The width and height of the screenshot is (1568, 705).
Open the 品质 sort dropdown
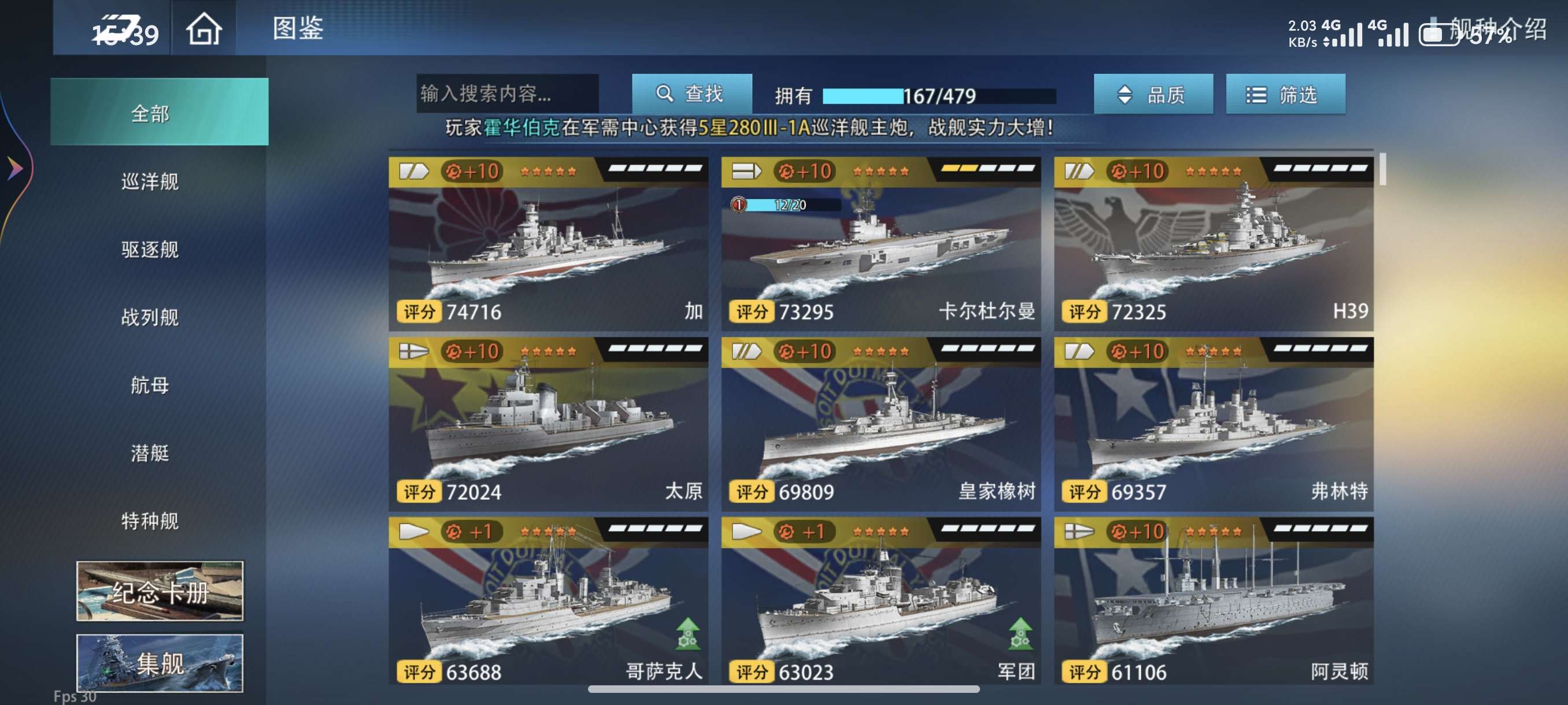pyautogui.click(x=1153, y=94)
